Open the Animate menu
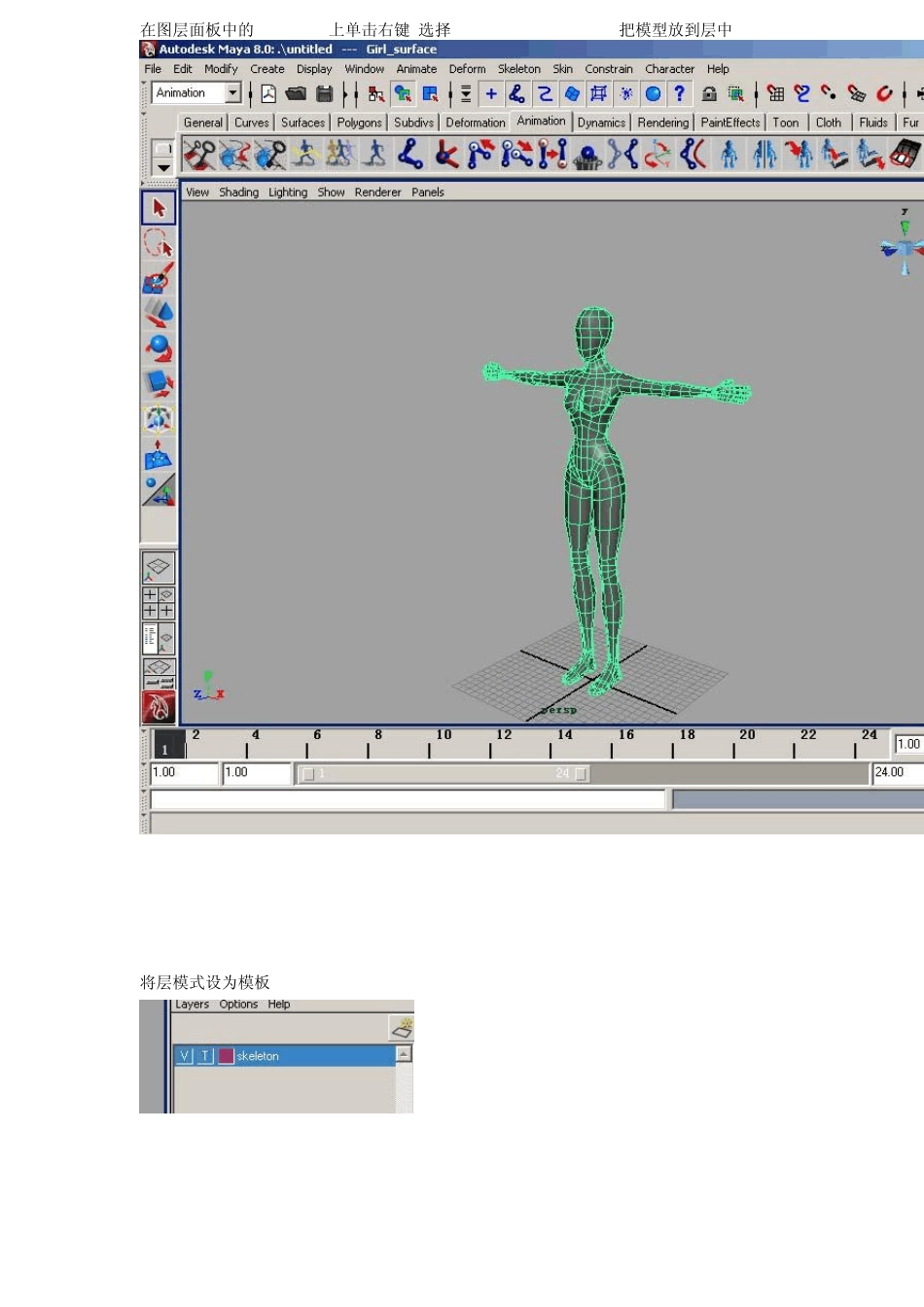 [x=416, y=69]
